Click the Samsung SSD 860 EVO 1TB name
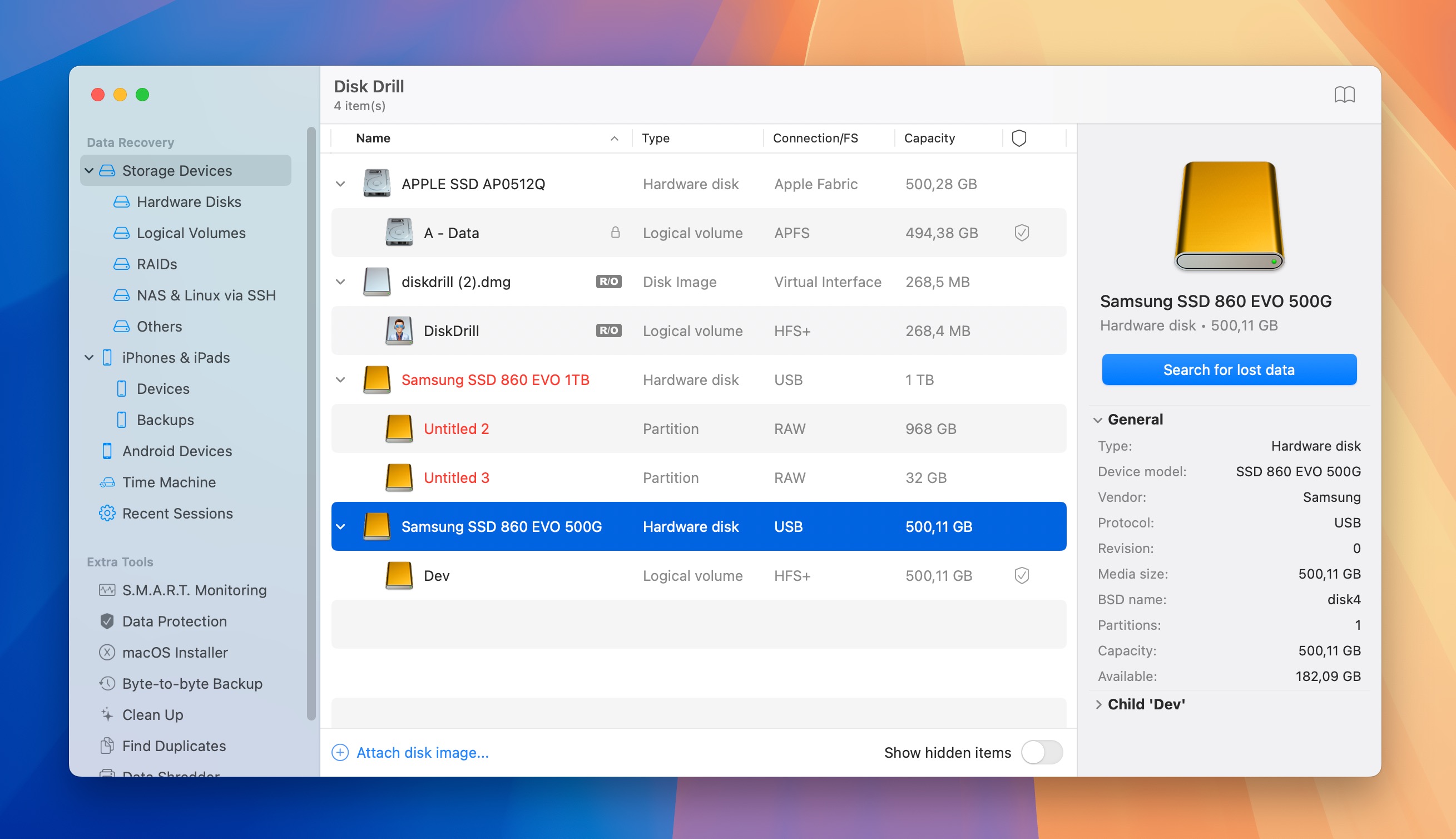 coord(496,380)
